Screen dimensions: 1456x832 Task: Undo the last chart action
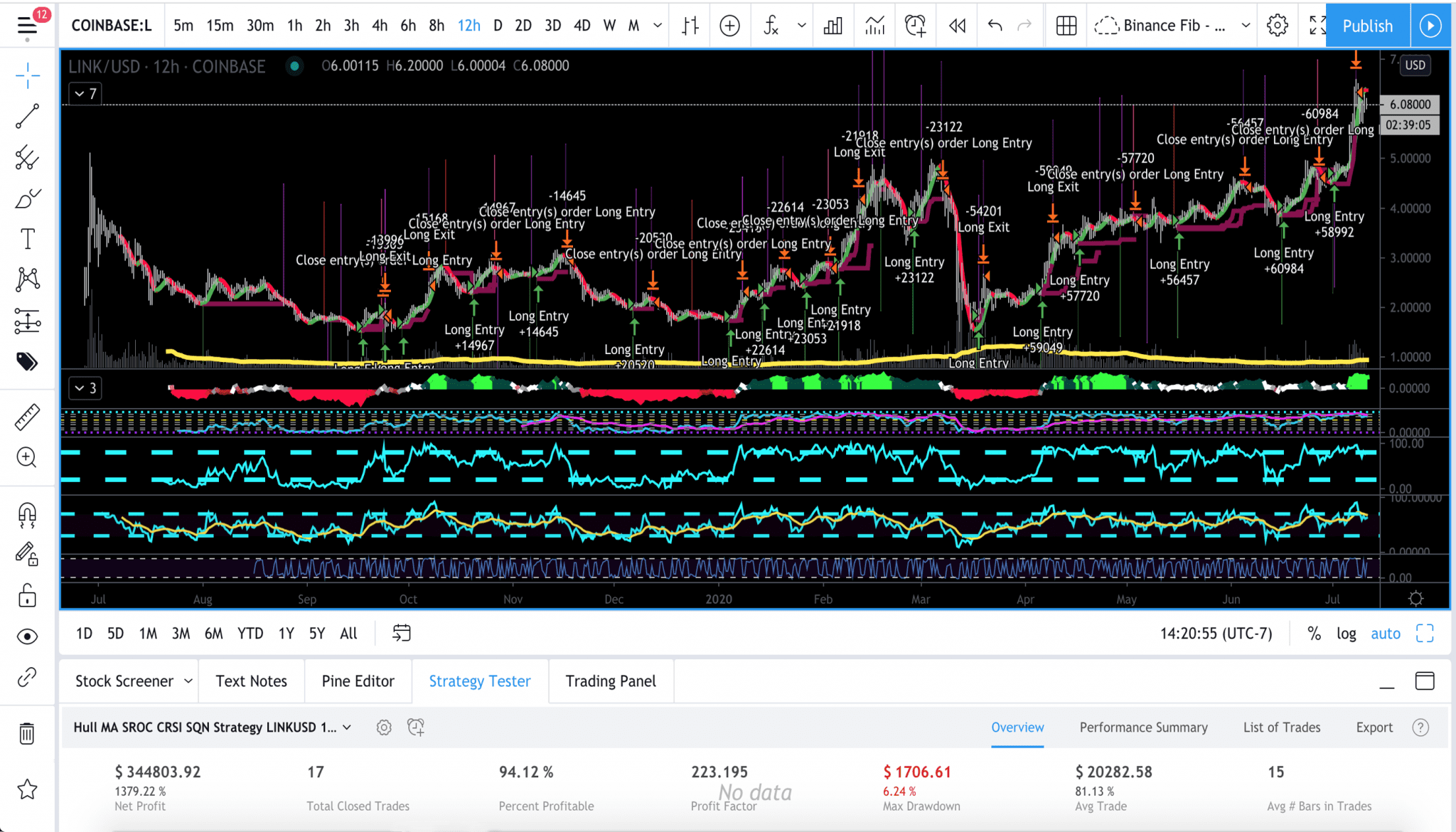click(993, 25)
